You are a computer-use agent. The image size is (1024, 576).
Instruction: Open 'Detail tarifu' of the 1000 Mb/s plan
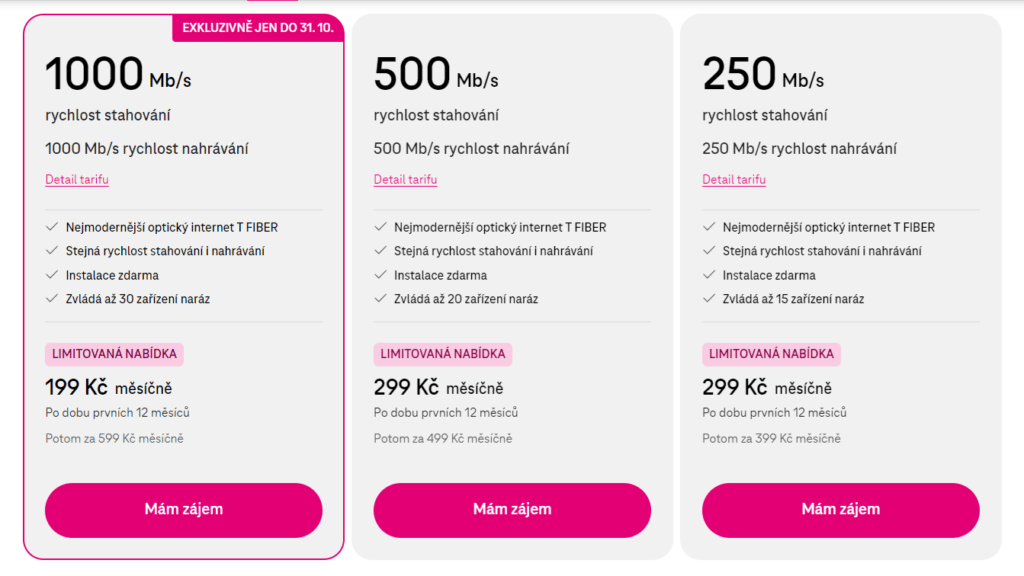pyautogui.click(x=77, y=180)
